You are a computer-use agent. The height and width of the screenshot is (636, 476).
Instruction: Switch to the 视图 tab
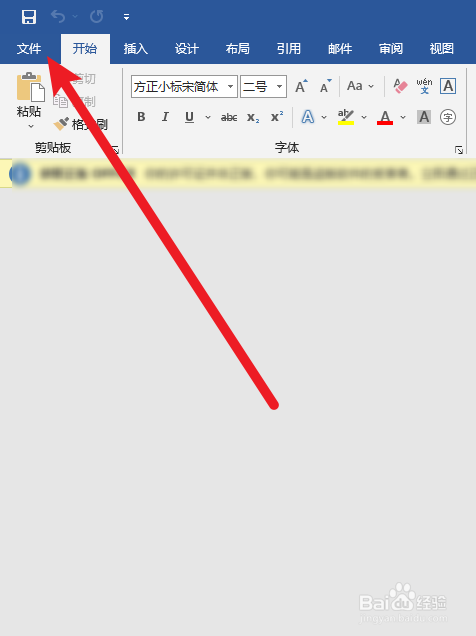coord(442,49)
